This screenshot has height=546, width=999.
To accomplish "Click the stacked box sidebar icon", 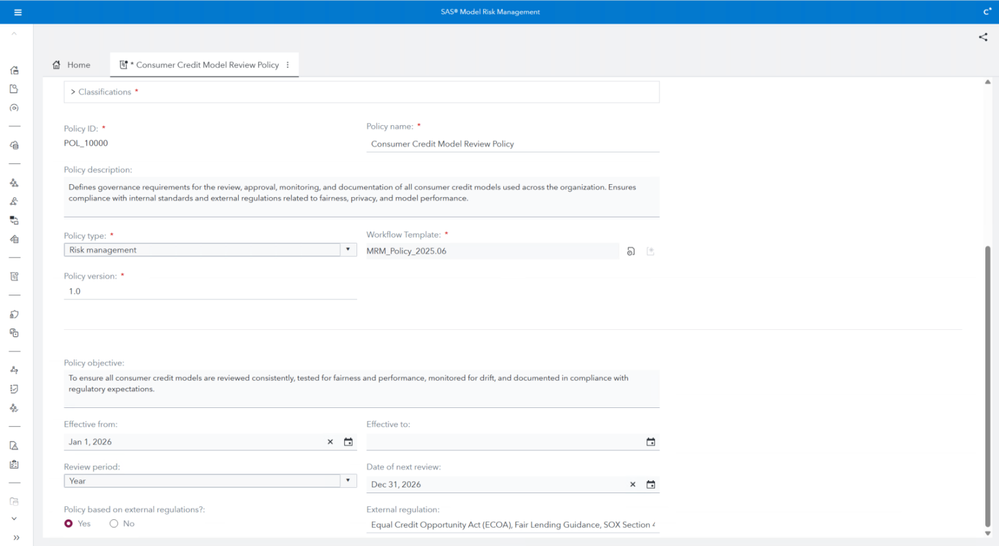I will pos(14,239).
